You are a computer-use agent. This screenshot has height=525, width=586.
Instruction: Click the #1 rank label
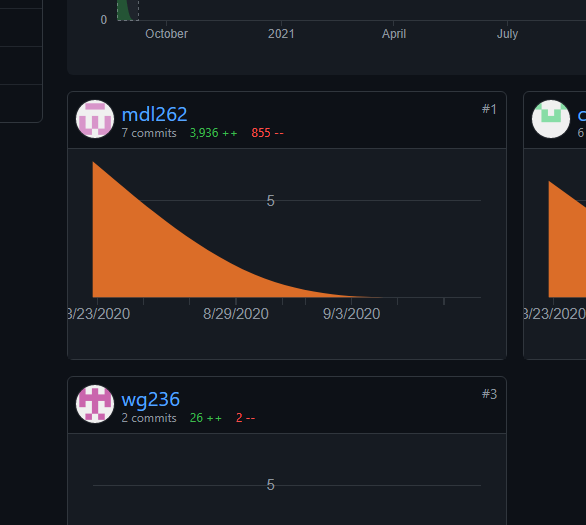pos(489,109)
